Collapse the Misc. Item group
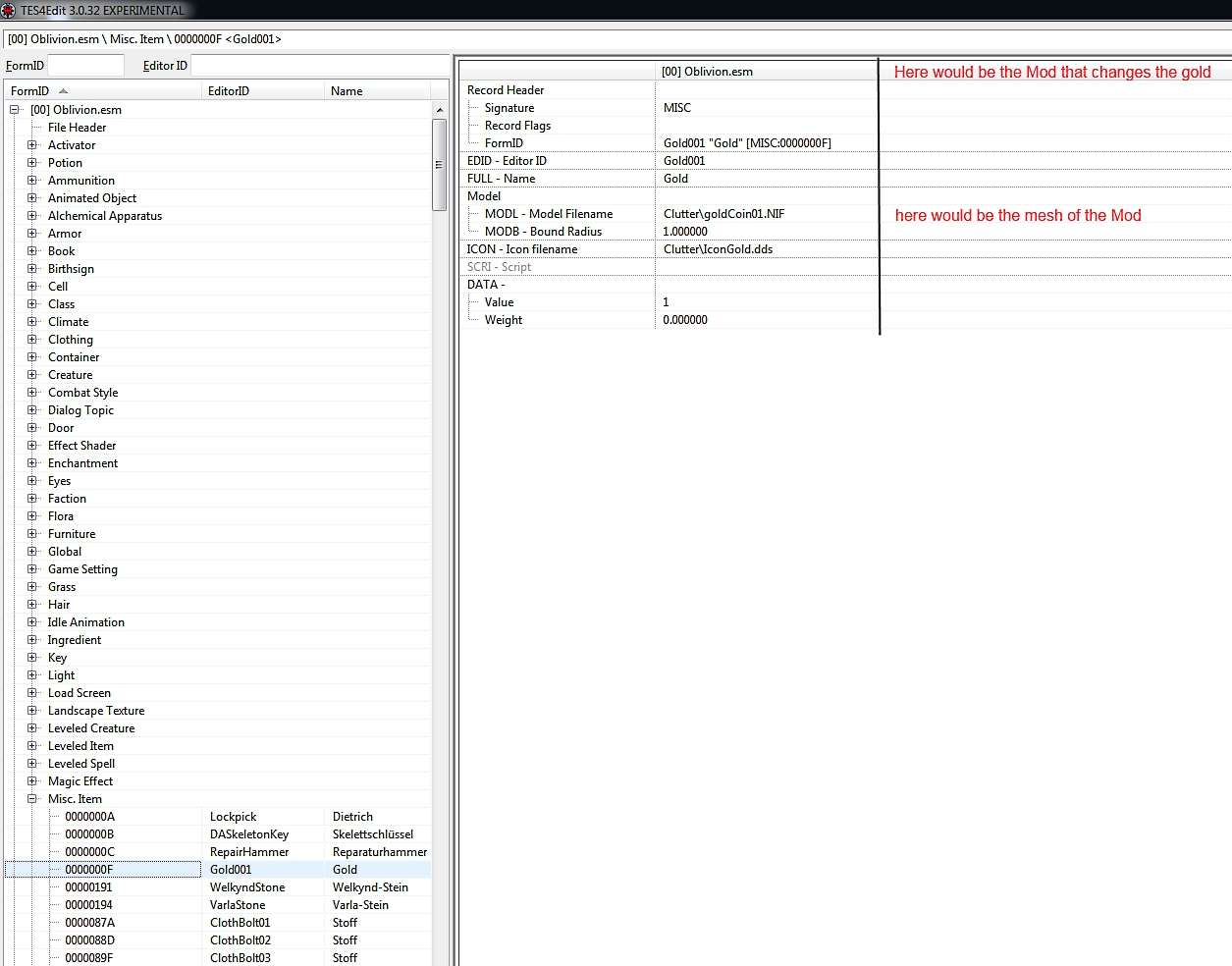 (x=32, y=799)
